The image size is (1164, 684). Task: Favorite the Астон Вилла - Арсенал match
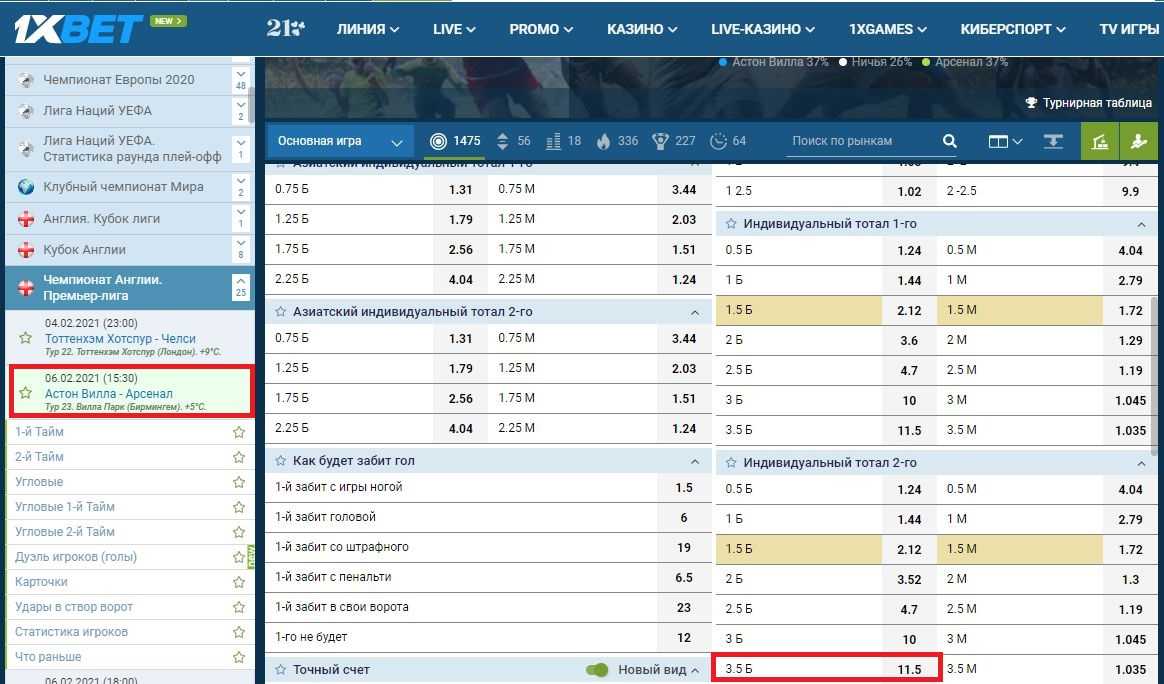click(26, 393)
